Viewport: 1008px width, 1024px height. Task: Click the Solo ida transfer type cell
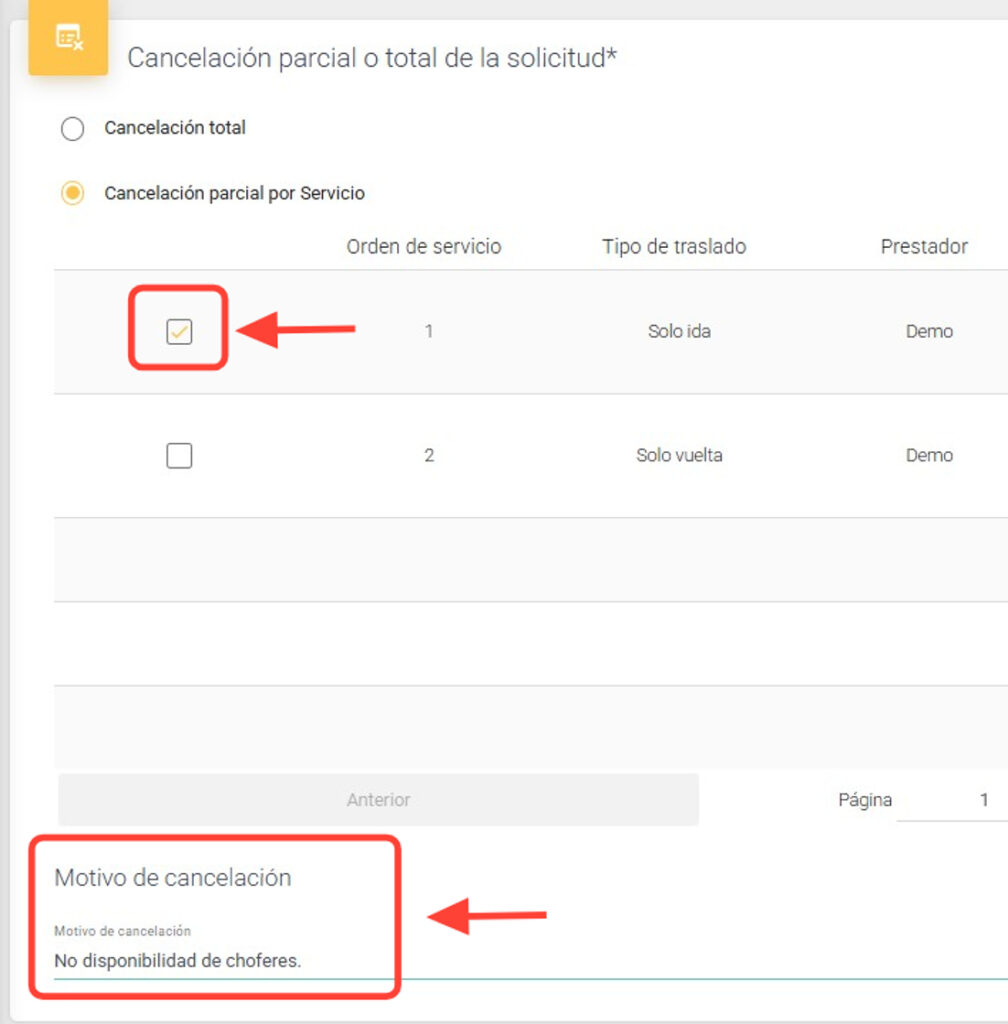(679, 331)
